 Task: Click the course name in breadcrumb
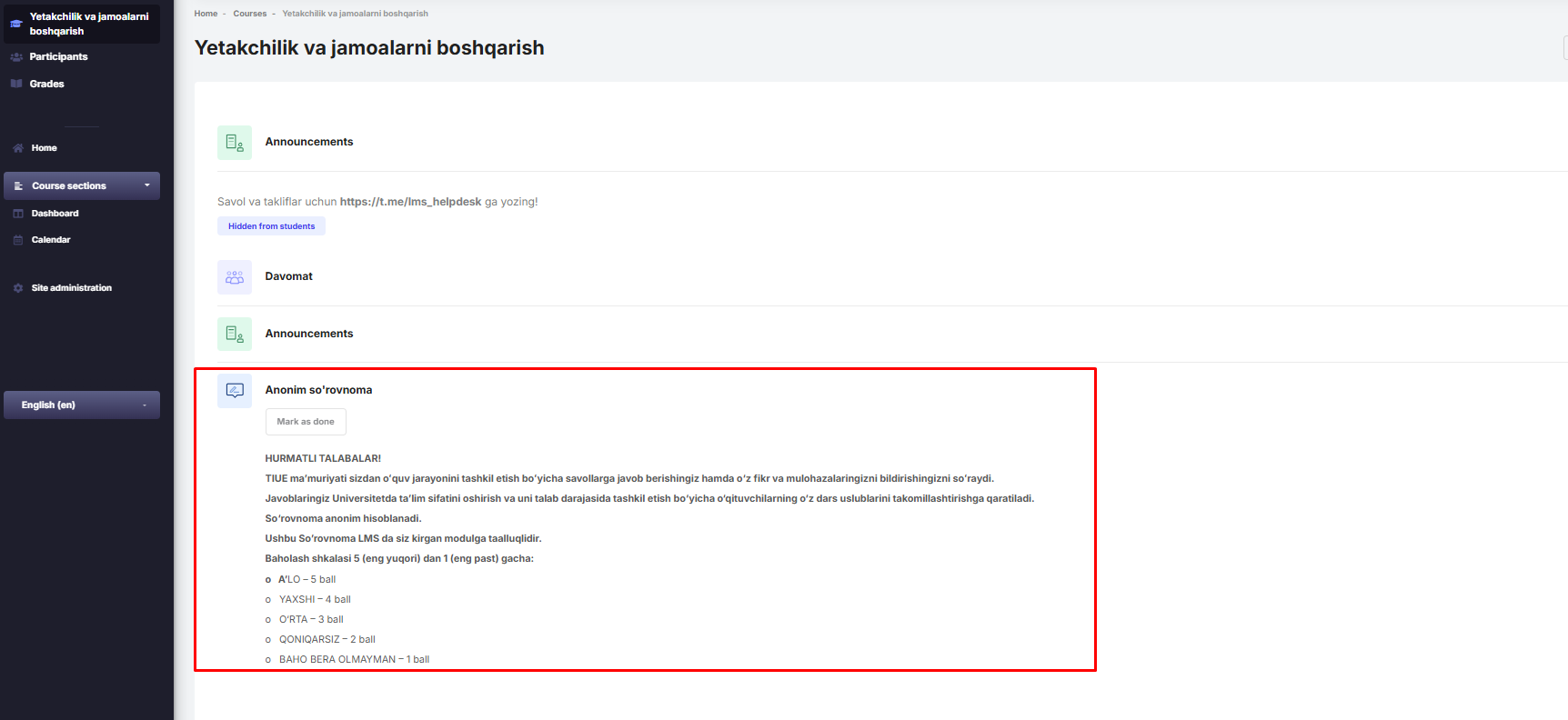click(x=355, y=14)
